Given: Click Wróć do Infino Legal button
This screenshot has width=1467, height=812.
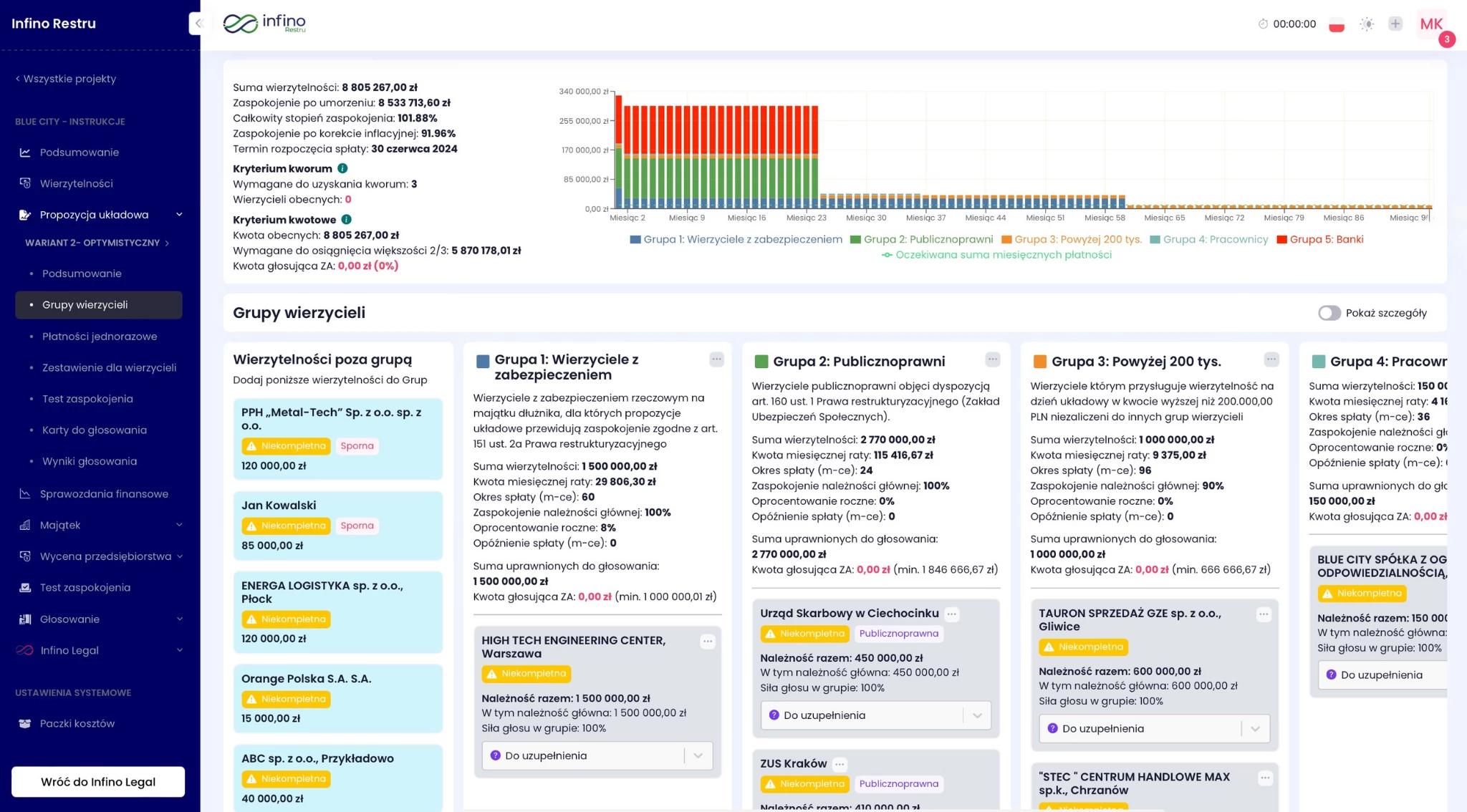Looking at the screenshot, I should click(98, 782).
